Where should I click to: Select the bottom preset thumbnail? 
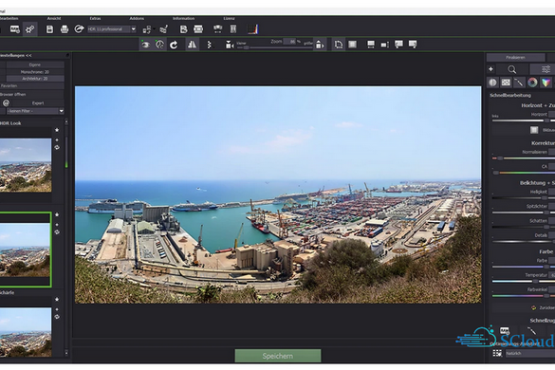point(25,332)
